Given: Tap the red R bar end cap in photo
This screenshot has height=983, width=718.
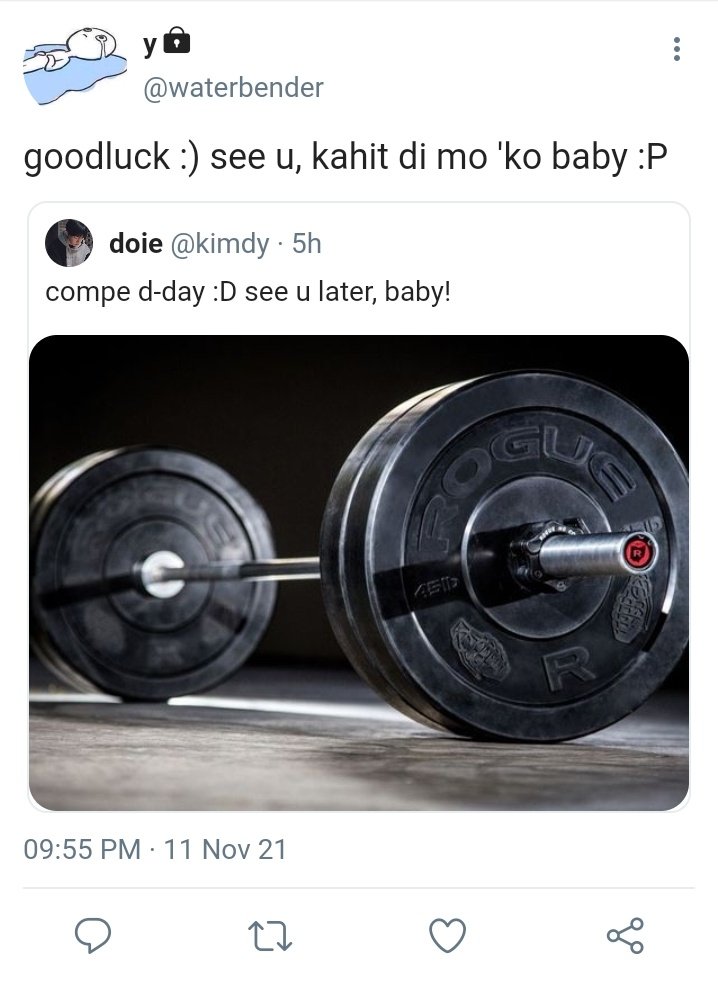Looking at the screenshot, I should pos(638,554).
